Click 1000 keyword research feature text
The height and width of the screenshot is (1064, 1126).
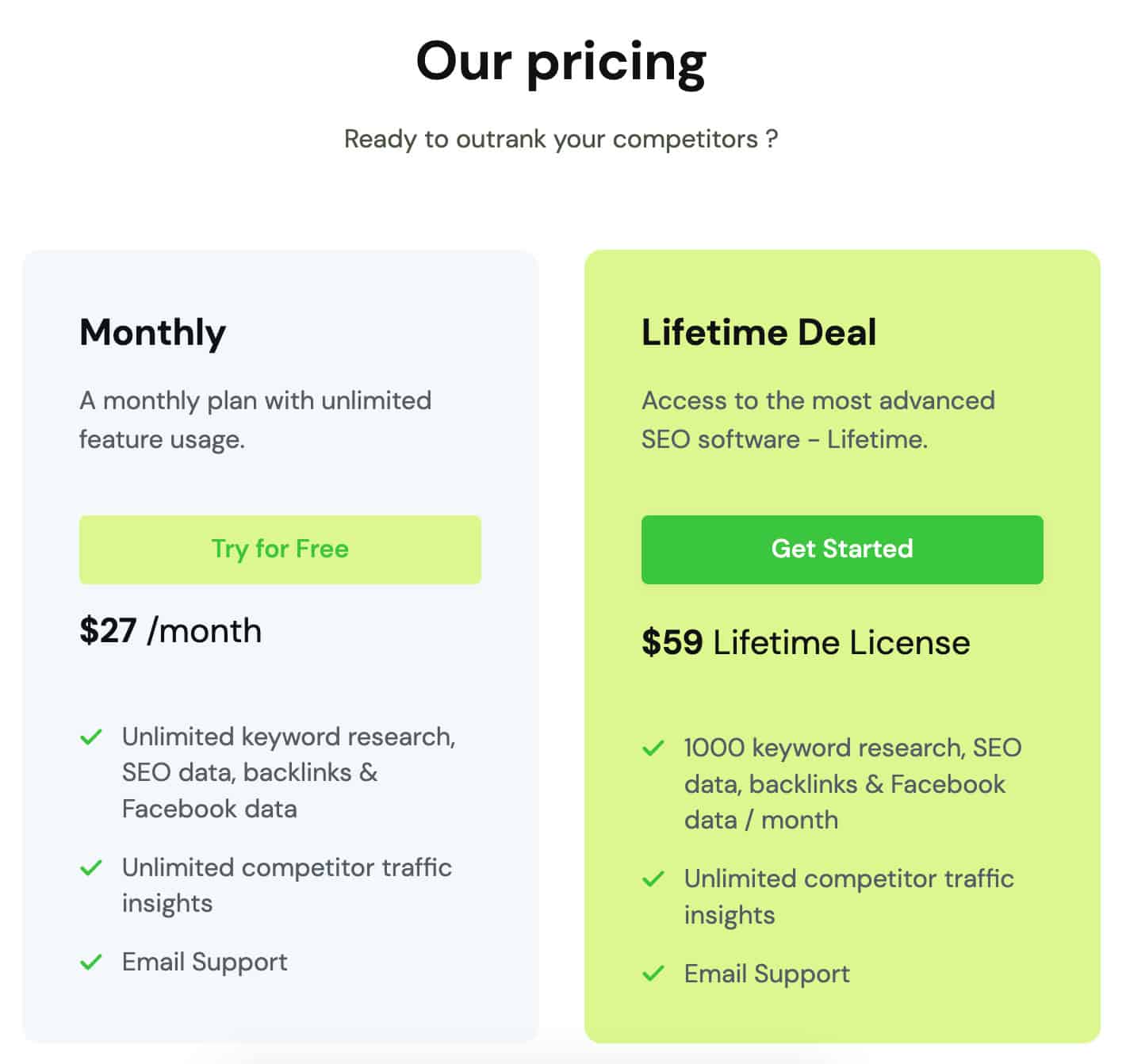pos(852,783)
